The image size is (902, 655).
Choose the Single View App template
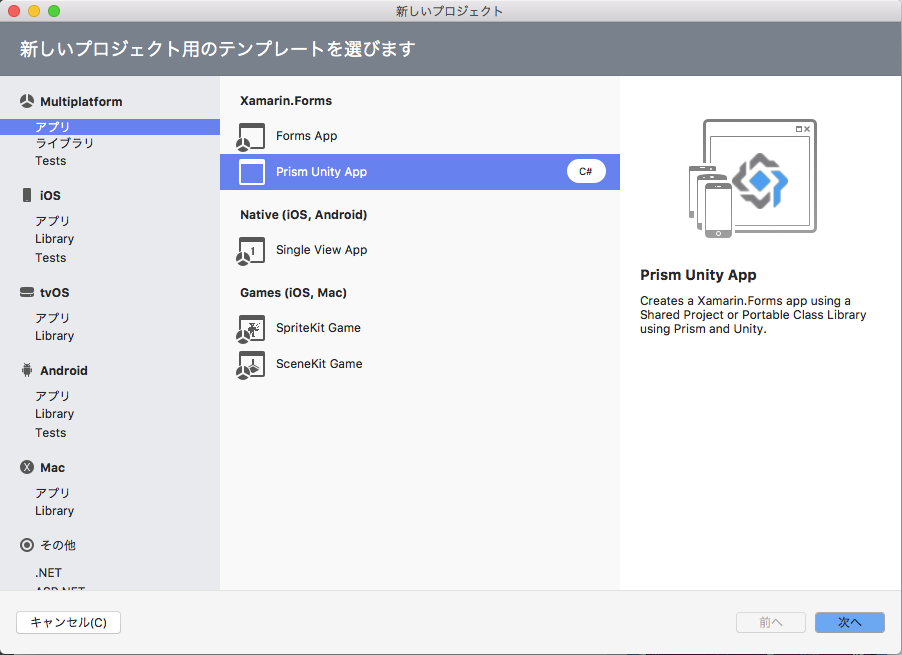420,250
